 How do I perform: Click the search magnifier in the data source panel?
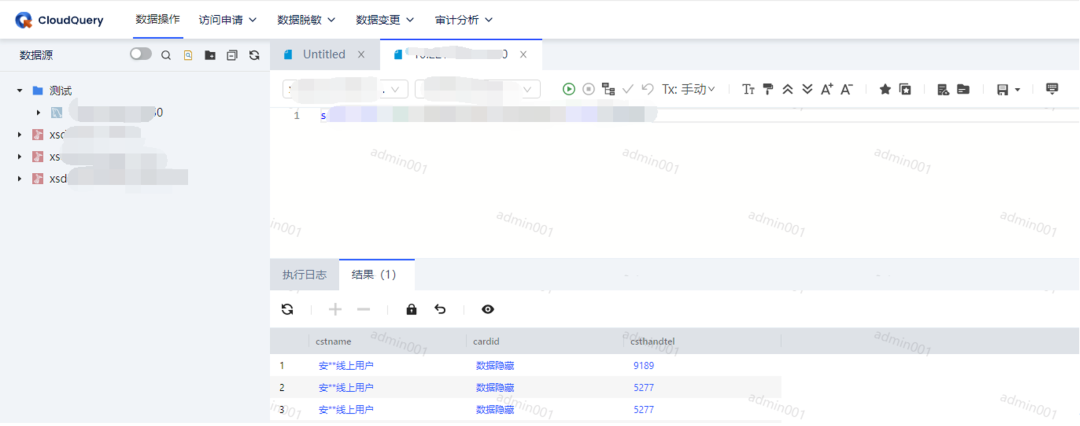pos(166,55)
